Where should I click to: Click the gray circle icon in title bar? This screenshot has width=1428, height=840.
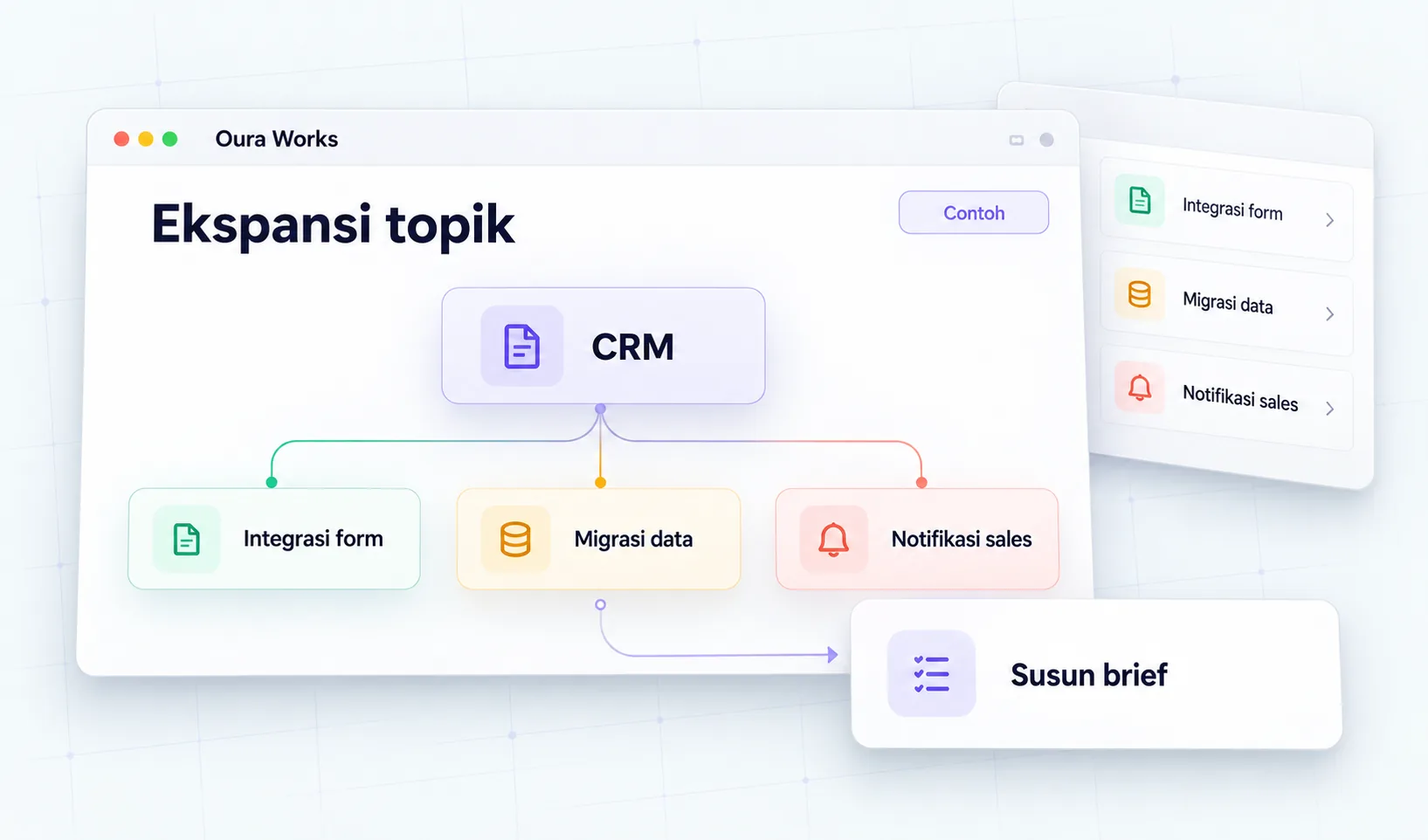1046,140
